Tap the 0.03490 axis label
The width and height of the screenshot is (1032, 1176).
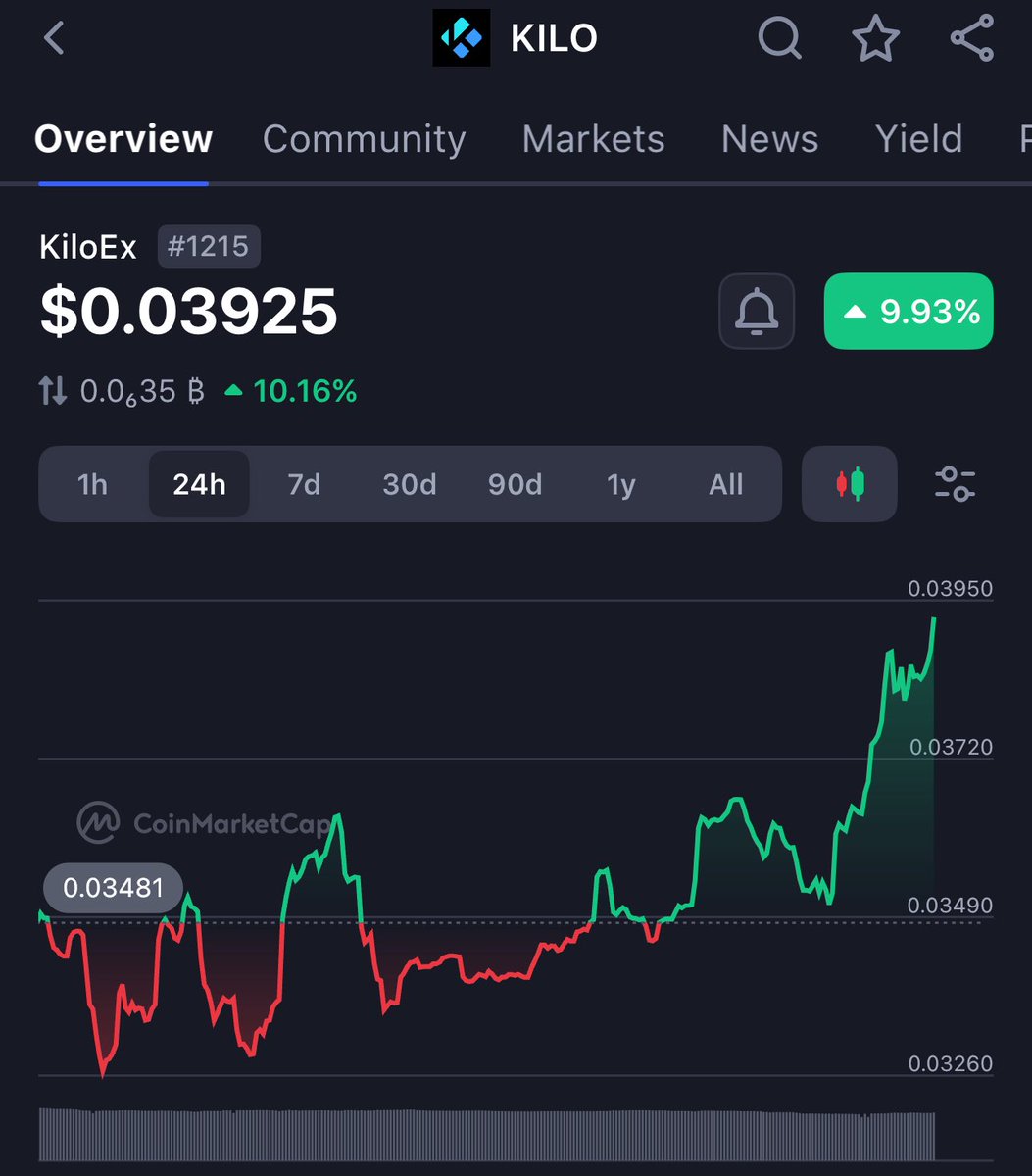tap(950, 906)
